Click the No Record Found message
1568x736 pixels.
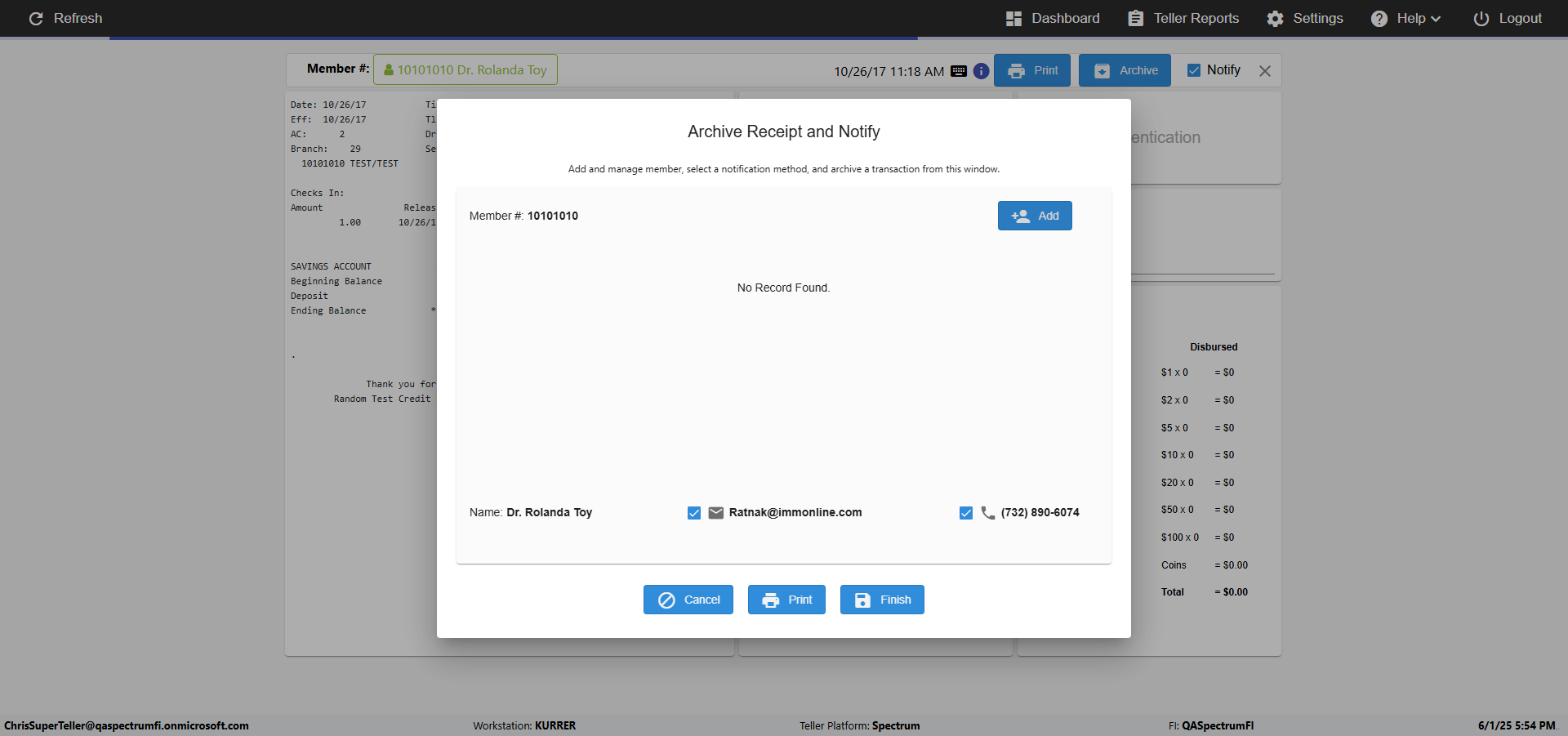(783, 288)
